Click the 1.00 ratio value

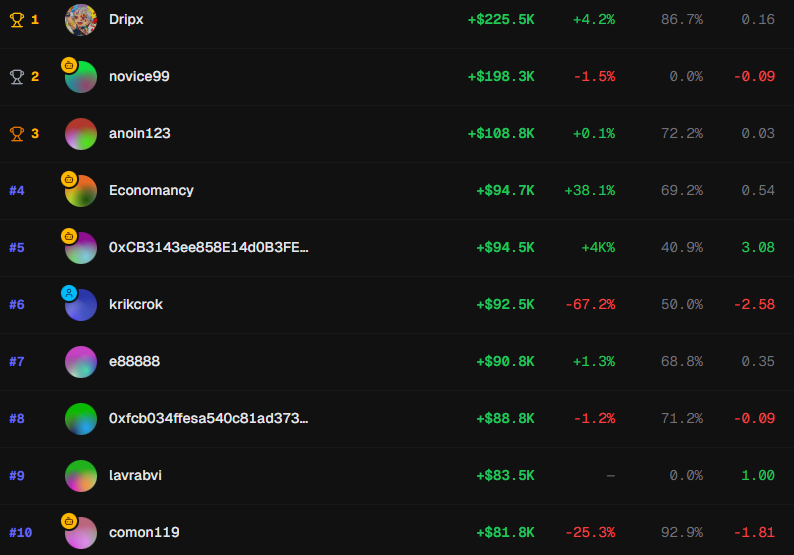point(758,475)
